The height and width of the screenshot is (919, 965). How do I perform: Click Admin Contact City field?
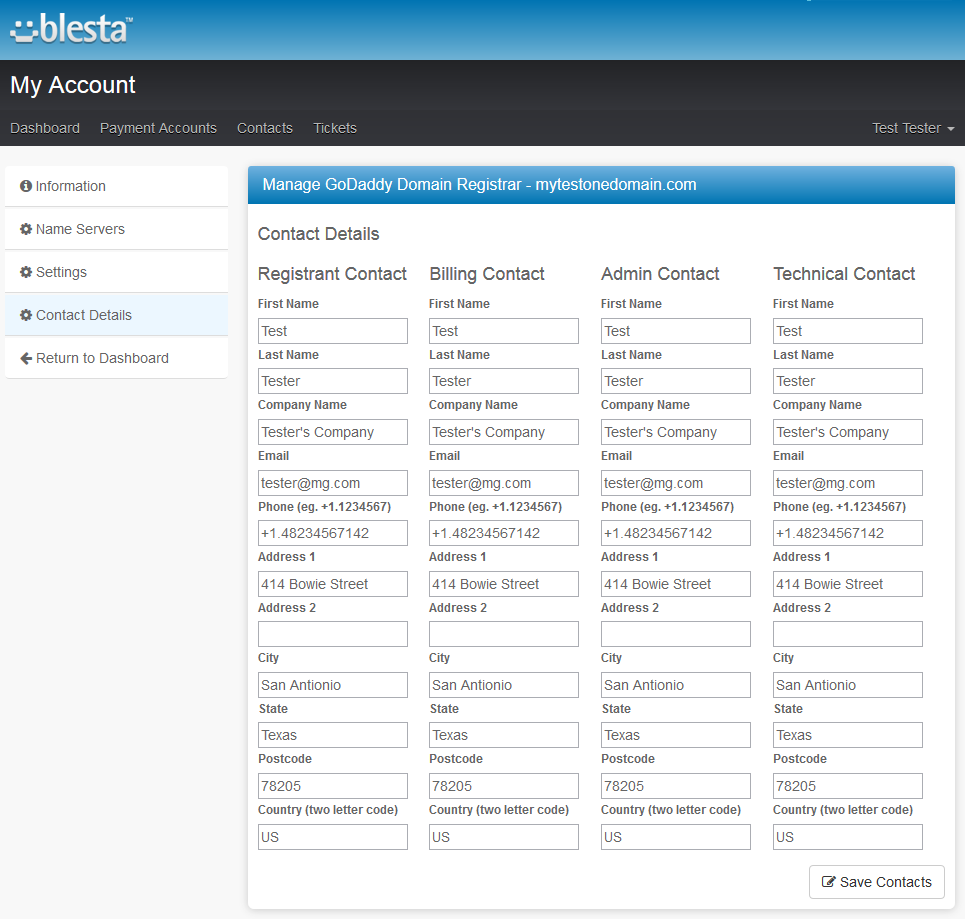coord(676,685)
